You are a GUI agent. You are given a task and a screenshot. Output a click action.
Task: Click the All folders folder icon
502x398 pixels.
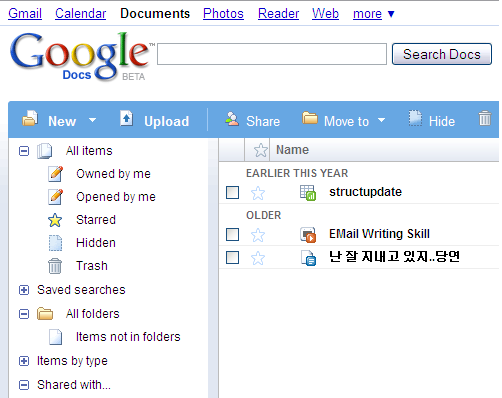coord(45,314)
